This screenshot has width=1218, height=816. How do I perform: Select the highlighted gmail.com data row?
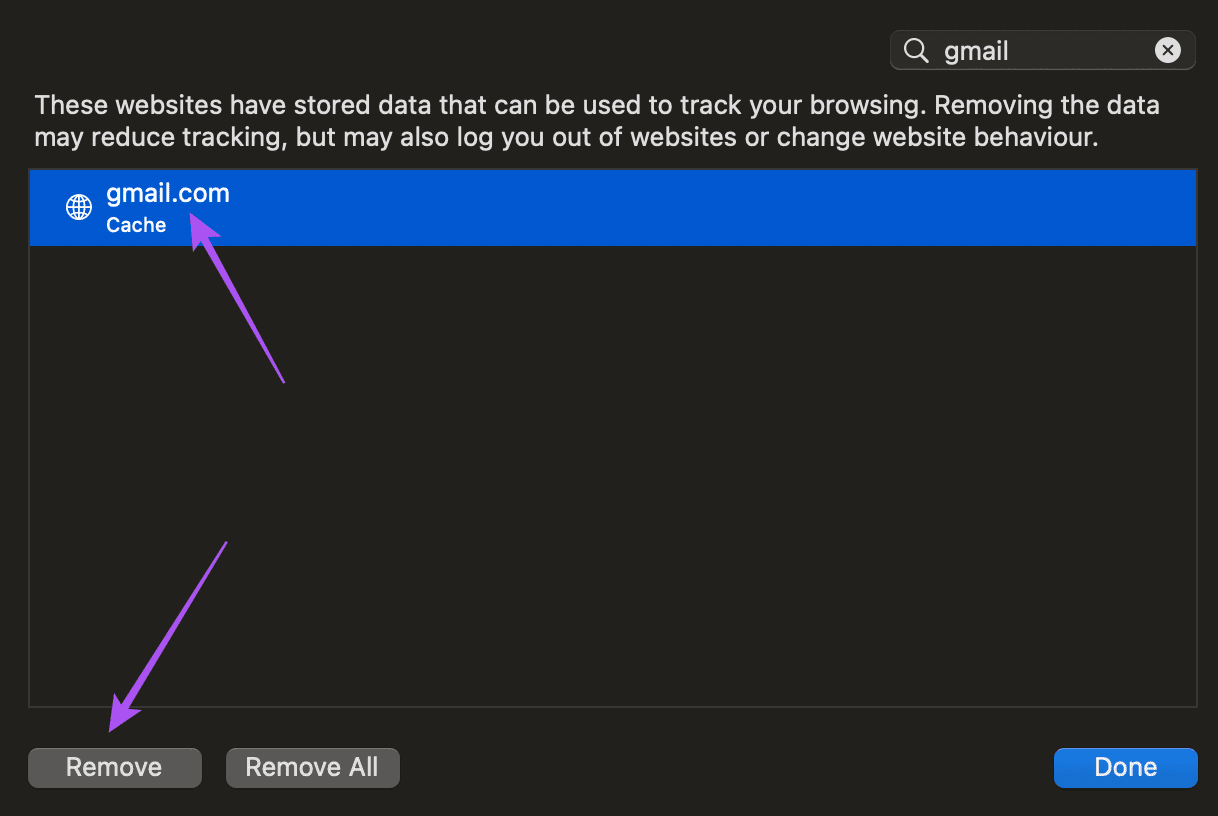click(400, 207)
